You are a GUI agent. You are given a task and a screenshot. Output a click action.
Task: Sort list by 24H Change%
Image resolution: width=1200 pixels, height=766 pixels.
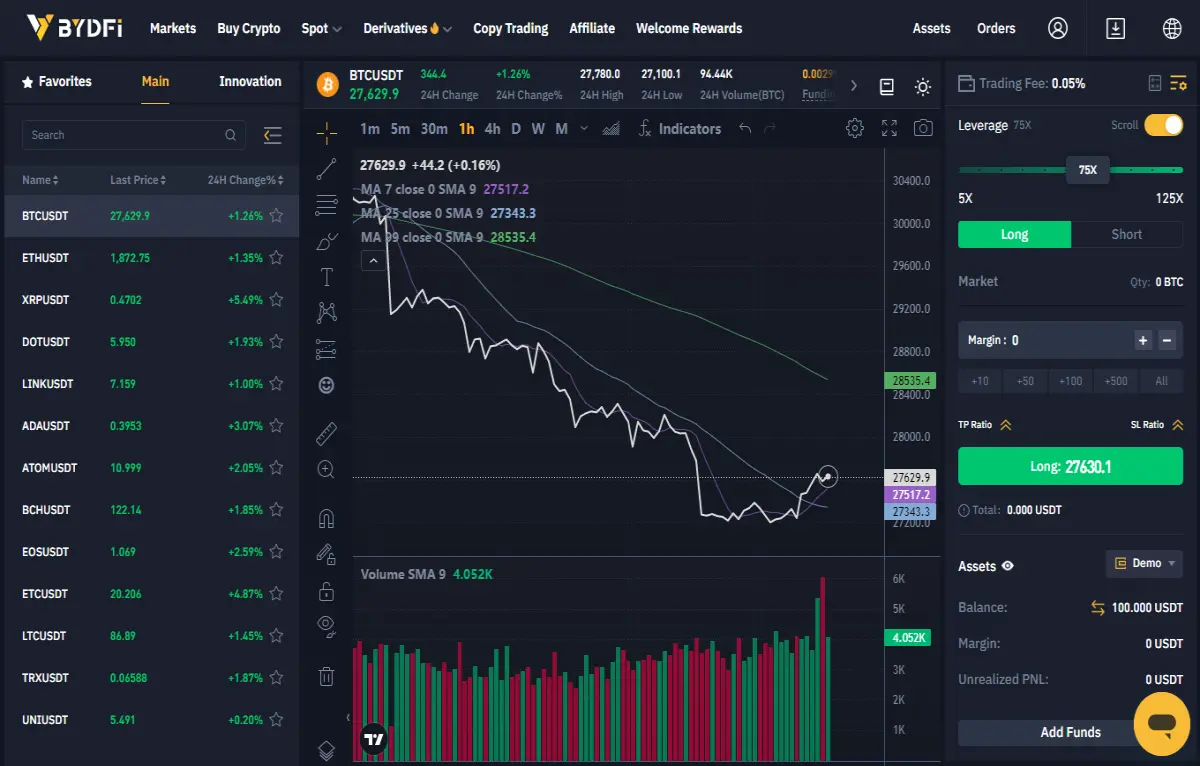[246, 180]
